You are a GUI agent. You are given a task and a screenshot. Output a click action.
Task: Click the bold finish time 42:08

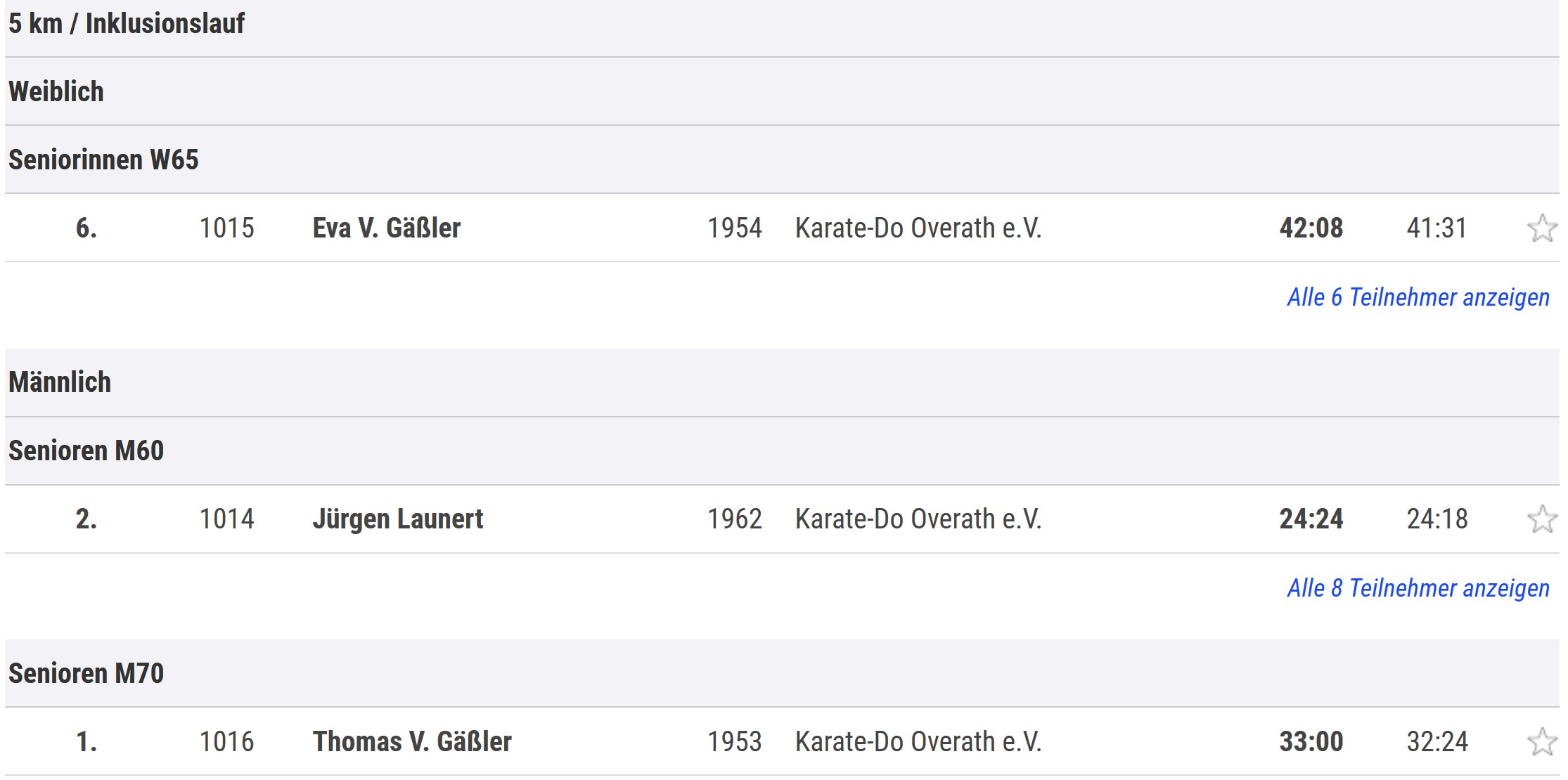[1311, 228]
